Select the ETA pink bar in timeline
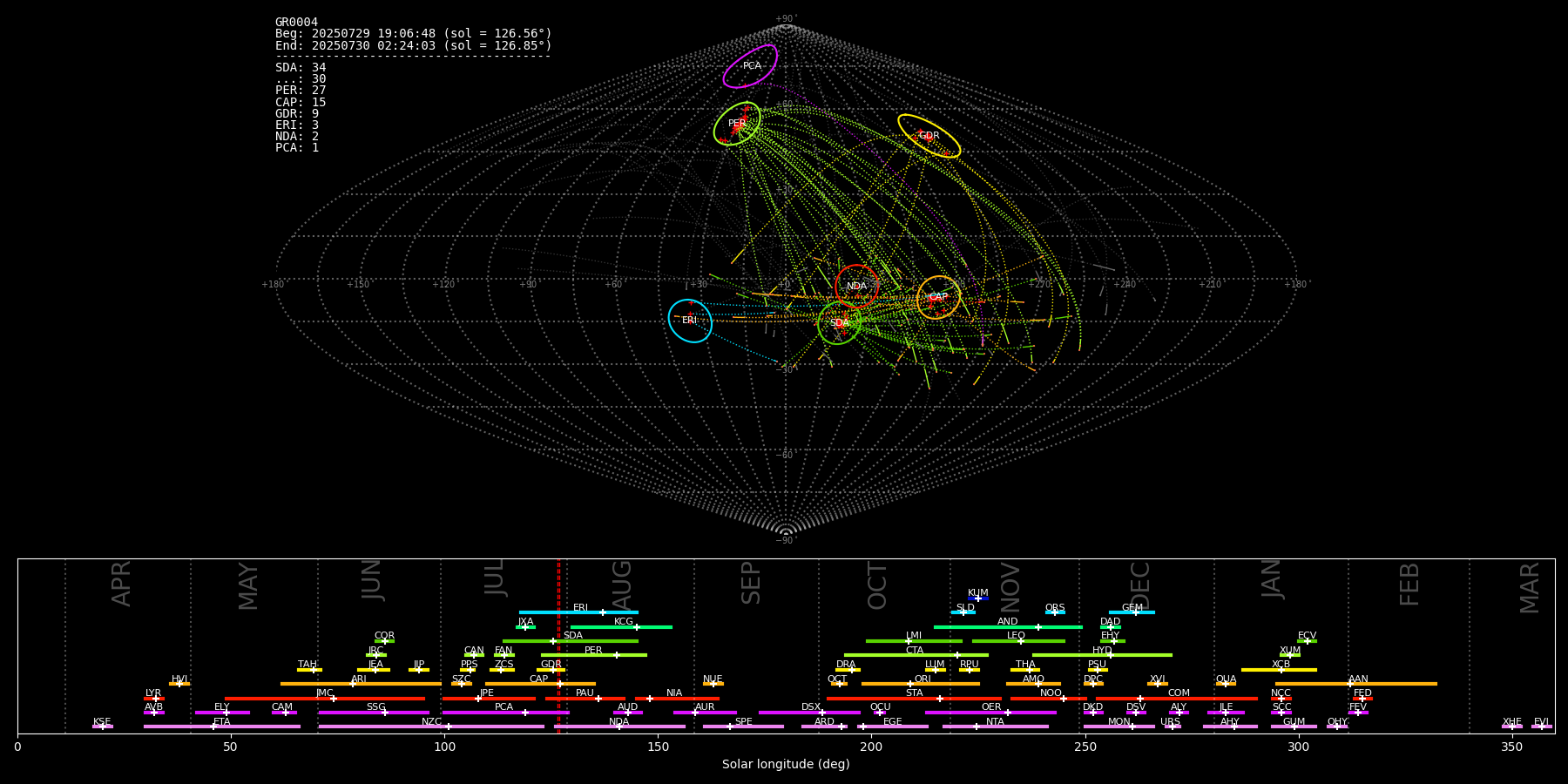This screenshot has height=784, width=1568. (x=222, y=727)
